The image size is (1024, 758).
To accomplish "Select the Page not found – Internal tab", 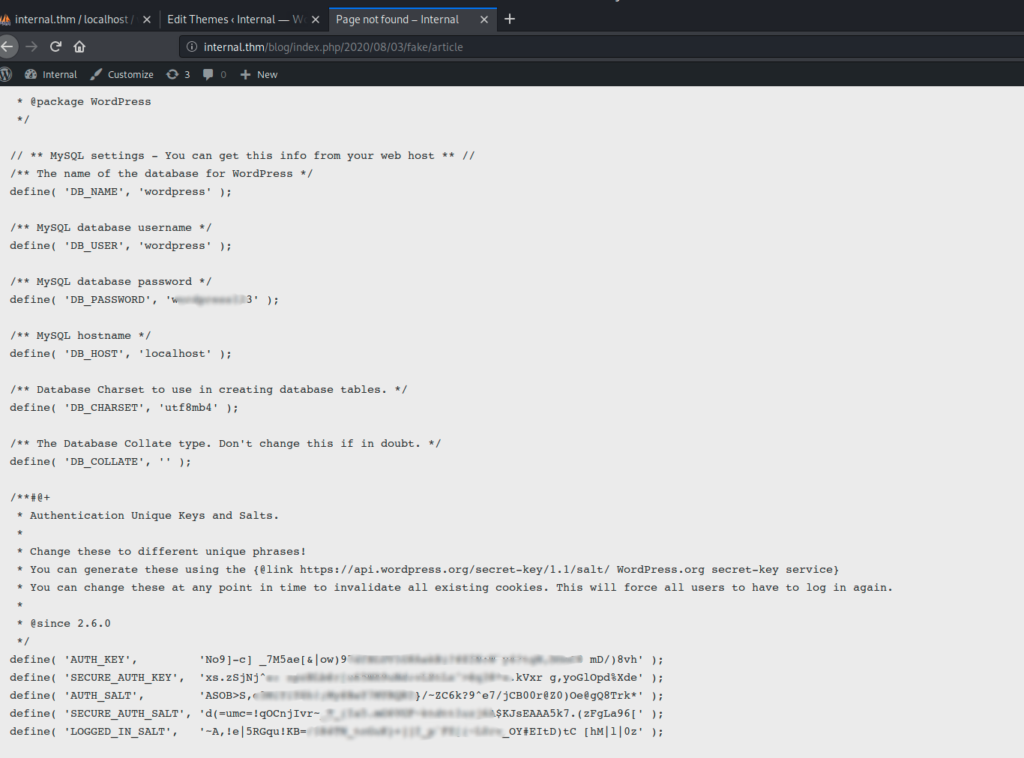I will [x=412, y=20].
